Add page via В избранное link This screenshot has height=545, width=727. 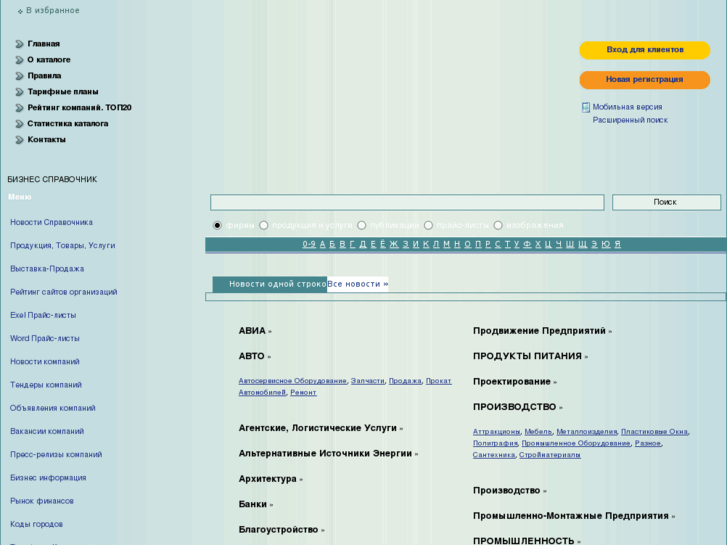pyautogui.click(x=52, y=10)
